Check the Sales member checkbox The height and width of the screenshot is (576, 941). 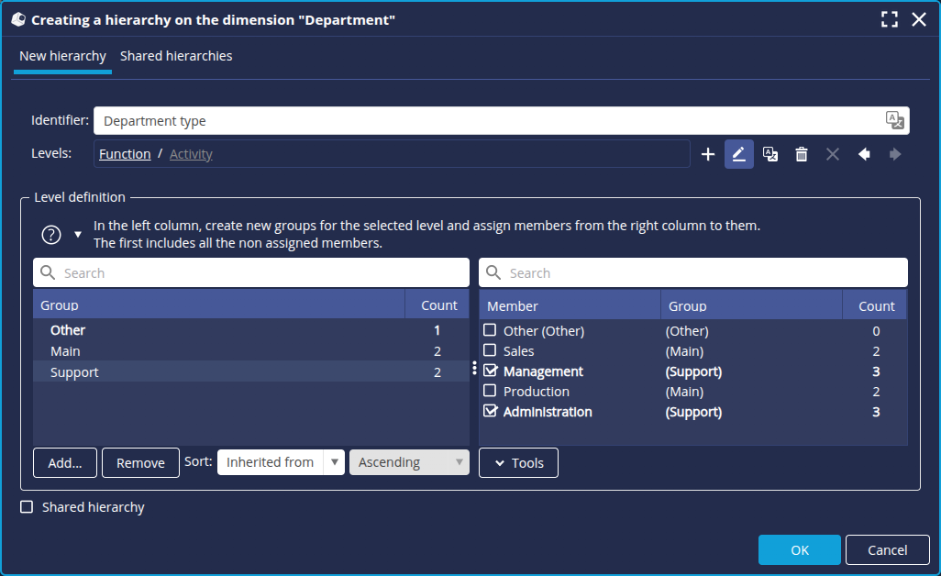(x=490, y=351)
